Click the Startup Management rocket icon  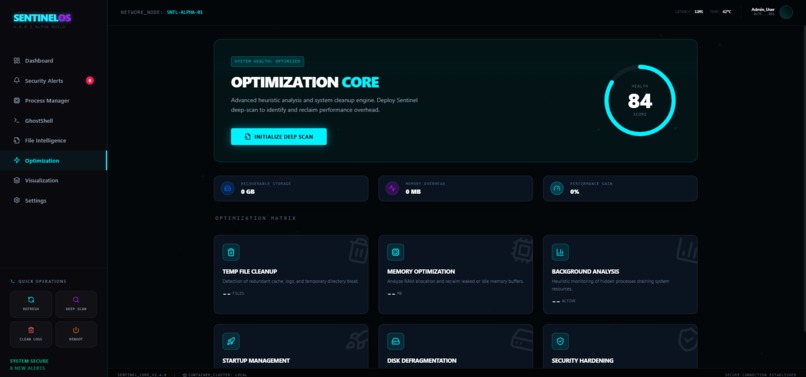coord(231,341)
